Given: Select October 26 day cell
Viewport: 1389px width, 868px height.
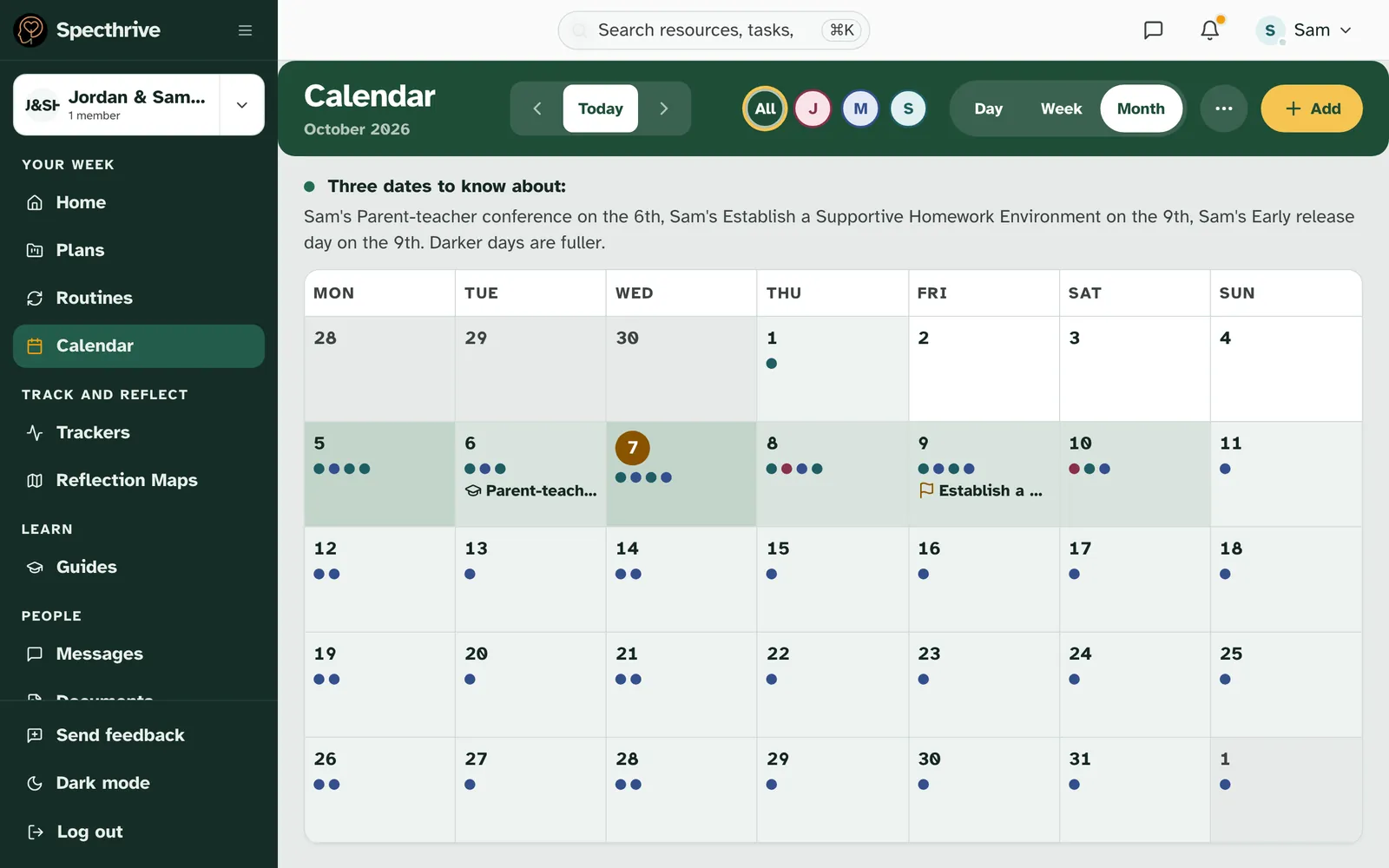Looking at the screenshot, I should [379, 790].
